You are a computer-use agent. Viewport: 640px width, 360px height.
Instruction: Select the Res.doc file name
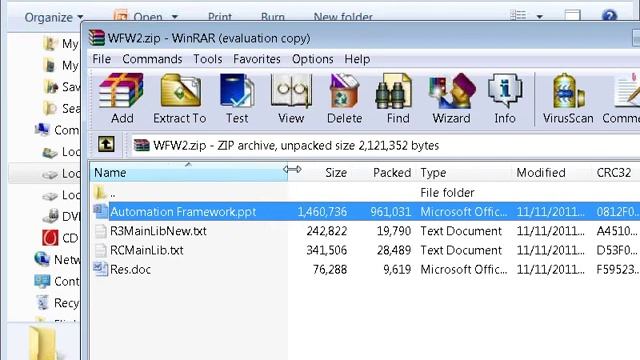click(130, 269)
